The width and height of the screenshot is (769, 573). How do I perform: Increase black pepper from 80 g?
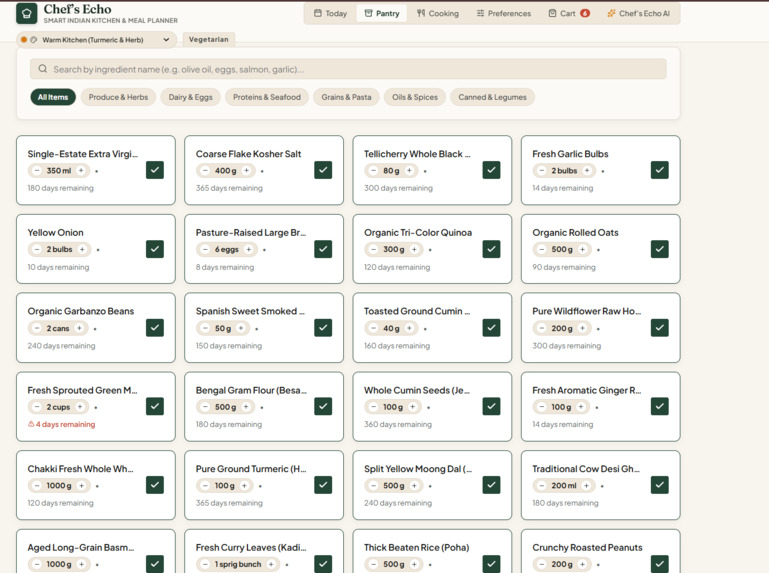coord(409,171)
